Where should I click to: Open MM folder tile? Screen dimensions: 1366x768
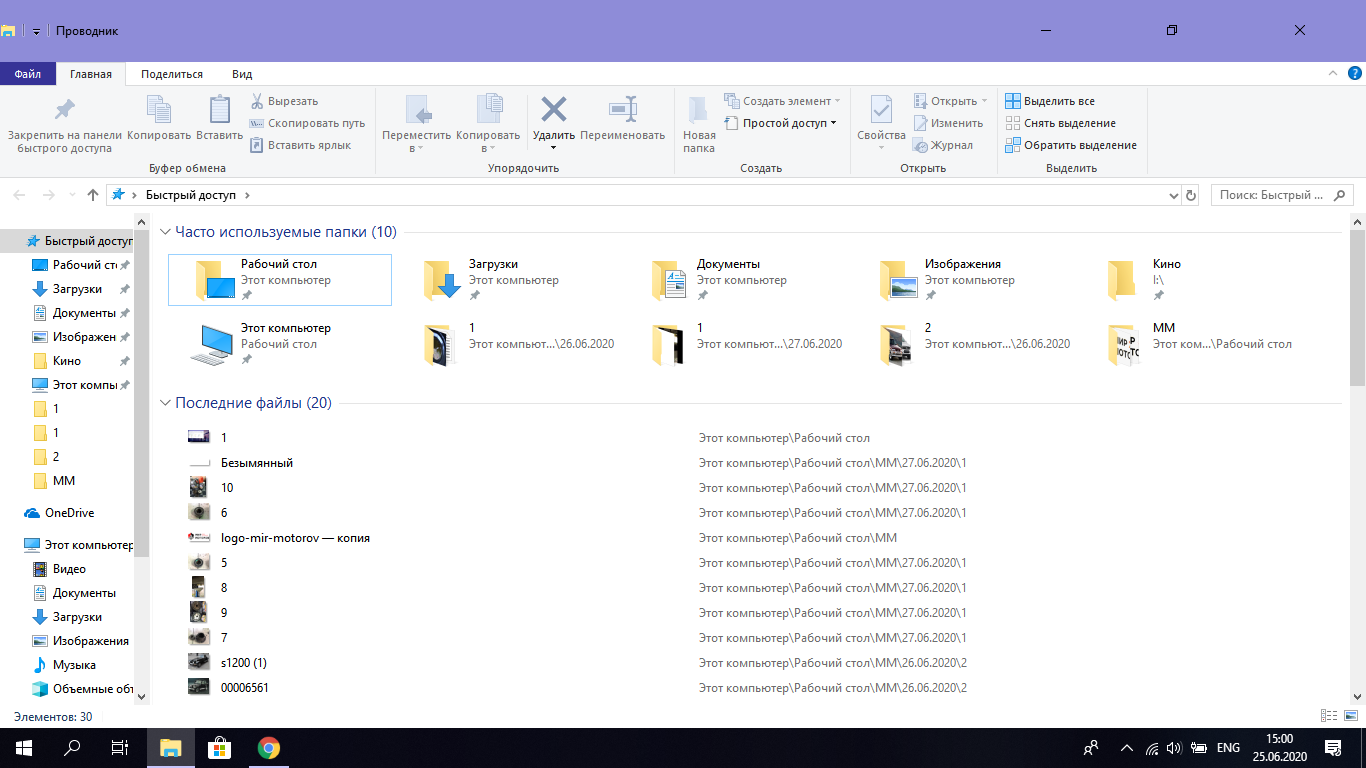tap(1192, 343)
